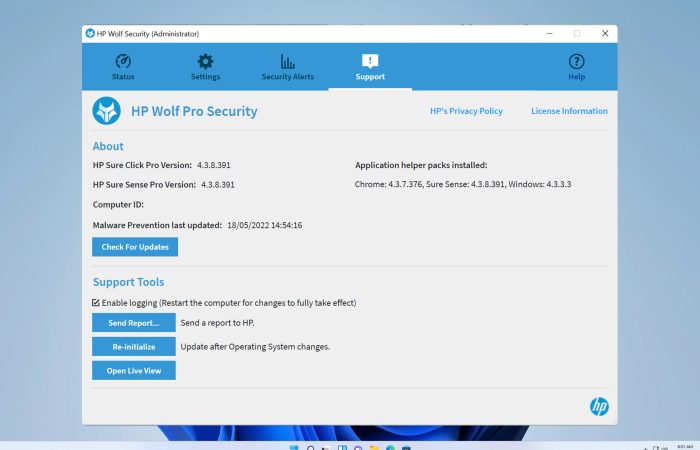Click Sure Sense Pro version 4.3.8.391
The height and width of the screenshot is (450, 700).
click(218, 185)
